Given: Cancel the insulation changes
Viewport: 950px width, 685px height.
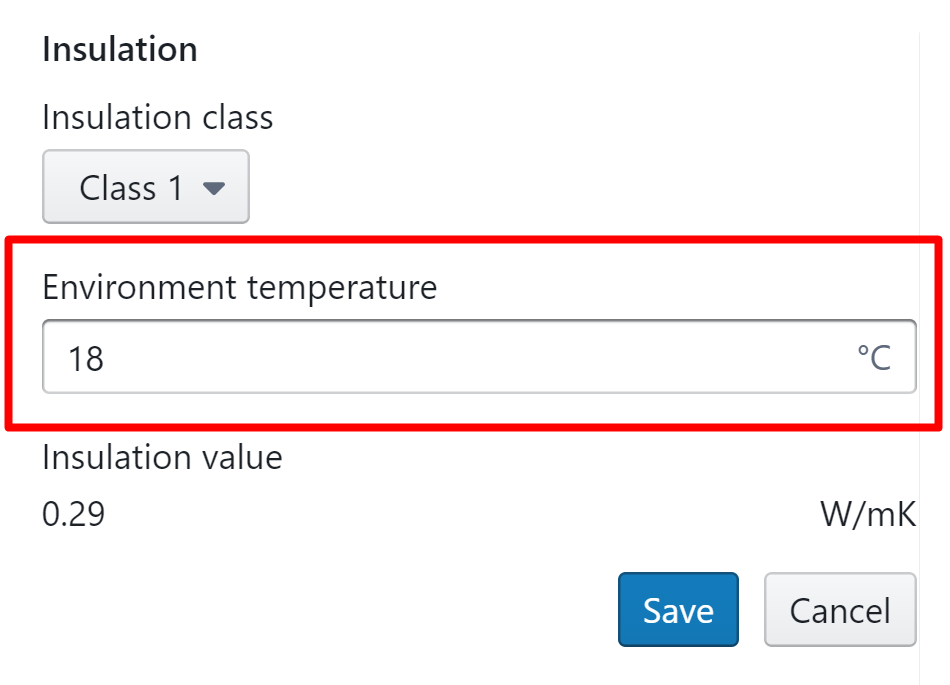Looking at the screenshot, I should [840, 610].
